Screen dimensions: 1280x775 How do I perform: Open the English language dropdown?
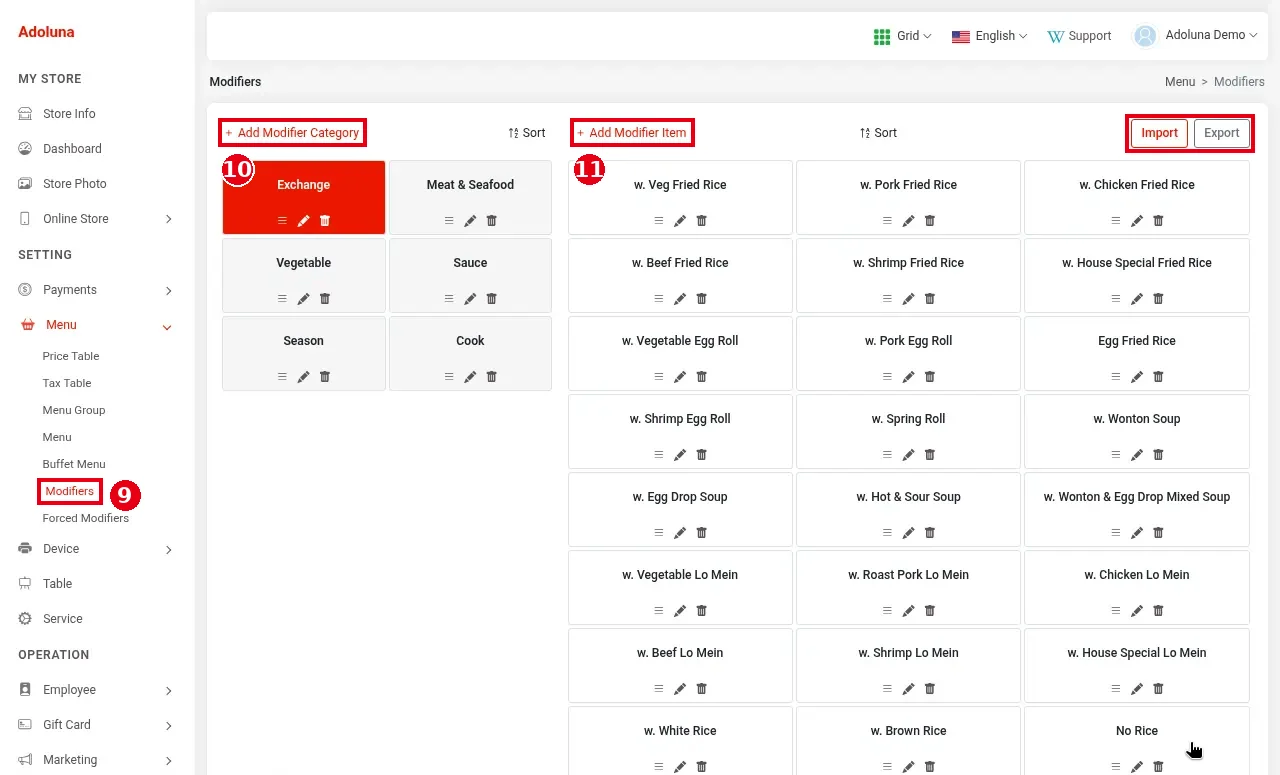click(x=989, y=36)
